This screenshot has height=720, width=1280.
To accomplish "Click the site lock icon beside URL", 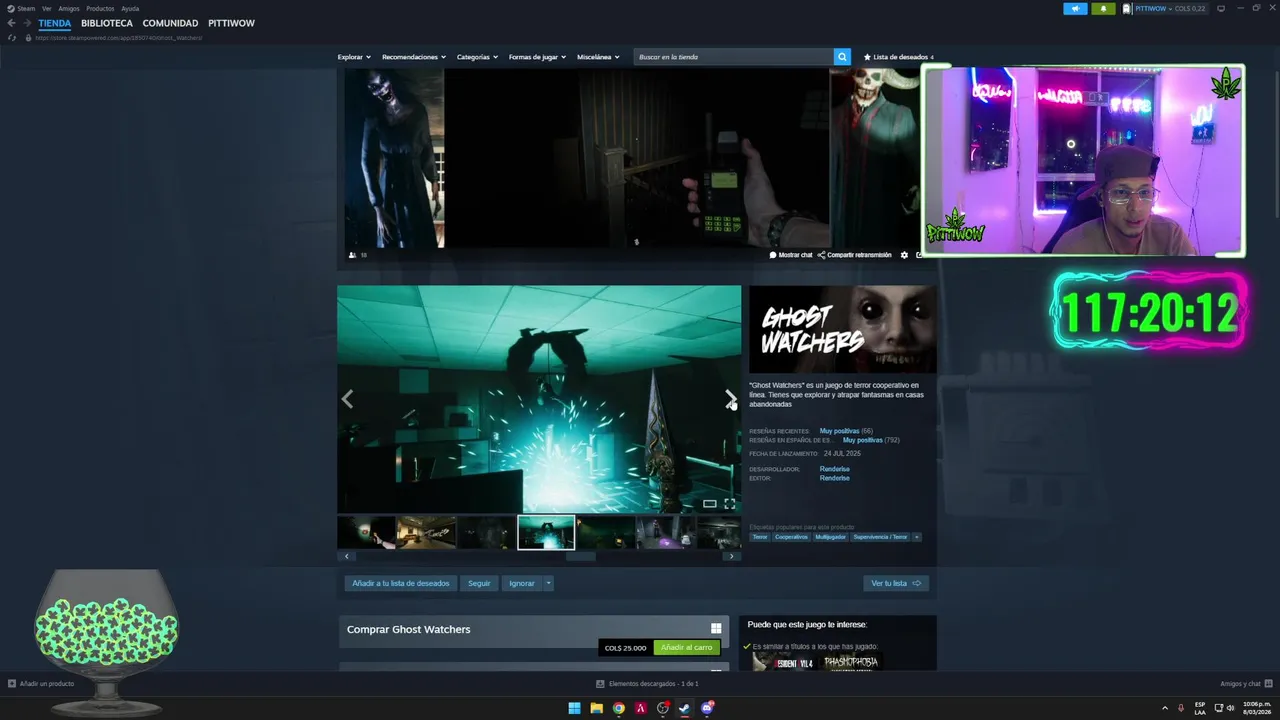I will point(28,38).
